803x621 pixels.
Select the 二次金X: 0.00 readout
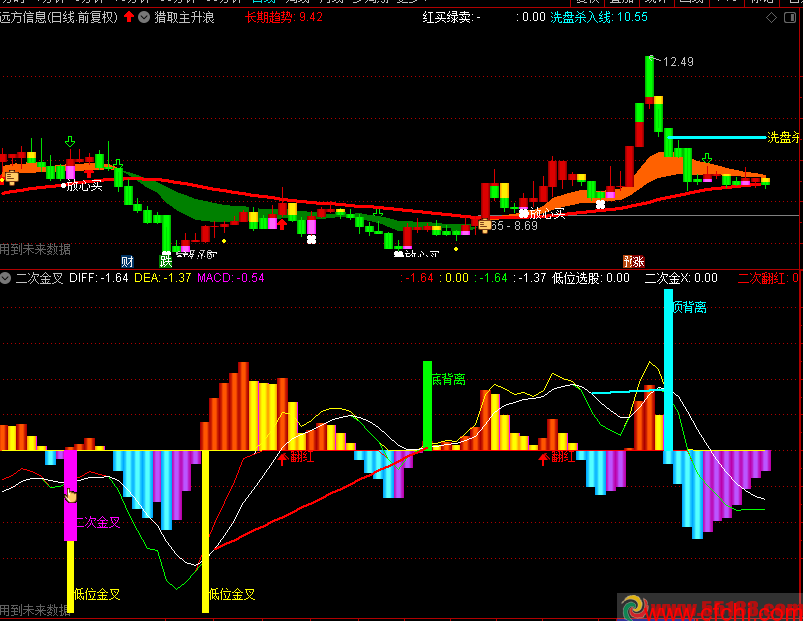[681, 278]
